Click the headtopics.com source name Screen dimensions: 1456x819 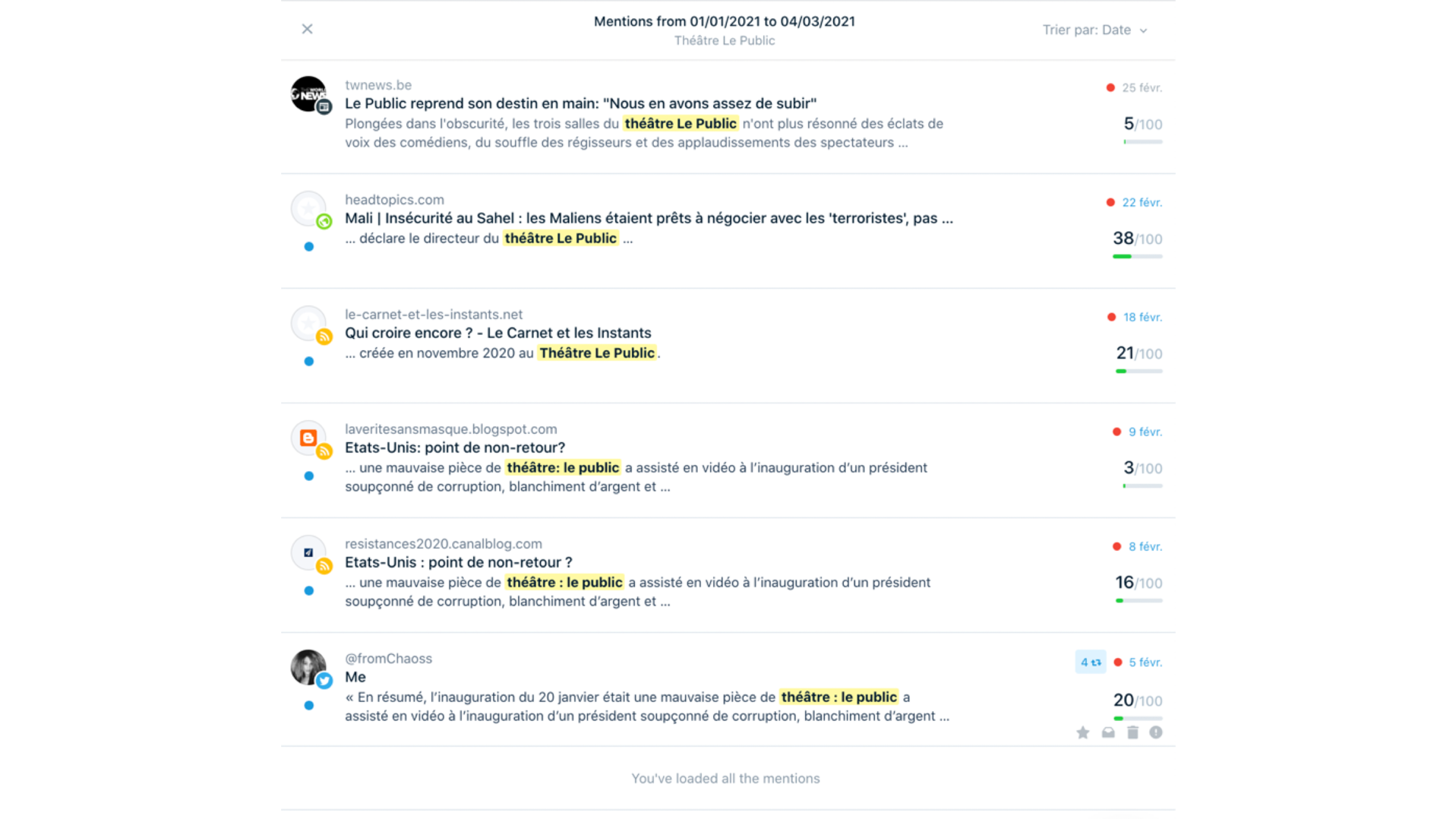tap(394, 200)
